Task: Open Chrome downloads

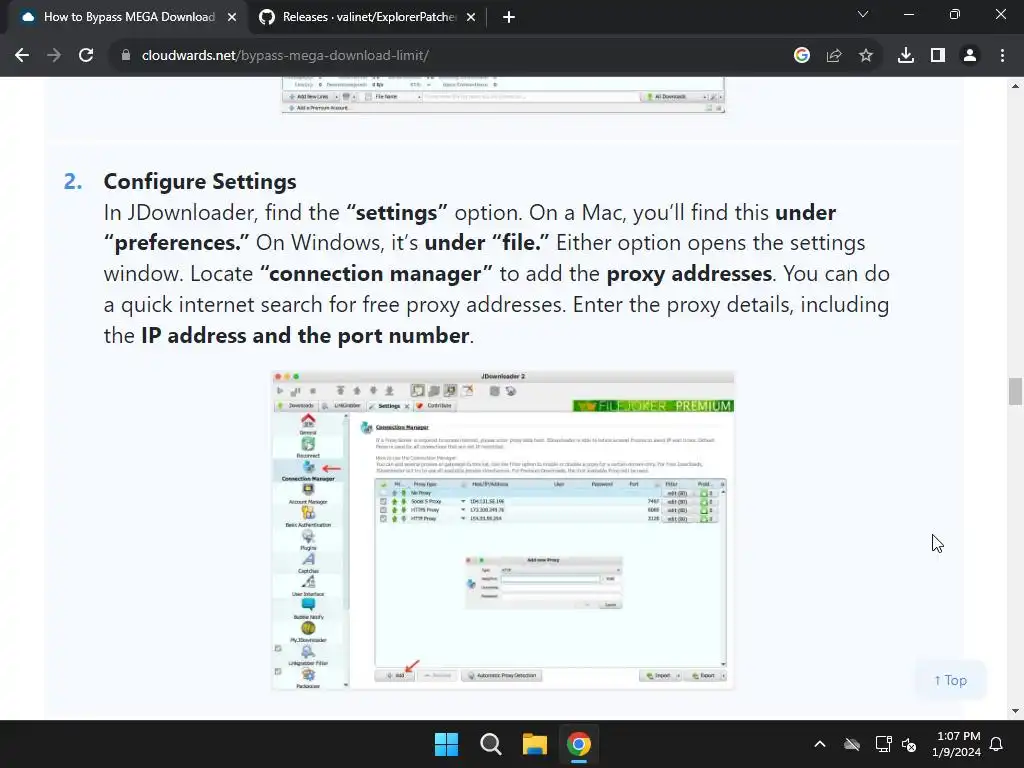Action: 906,56
